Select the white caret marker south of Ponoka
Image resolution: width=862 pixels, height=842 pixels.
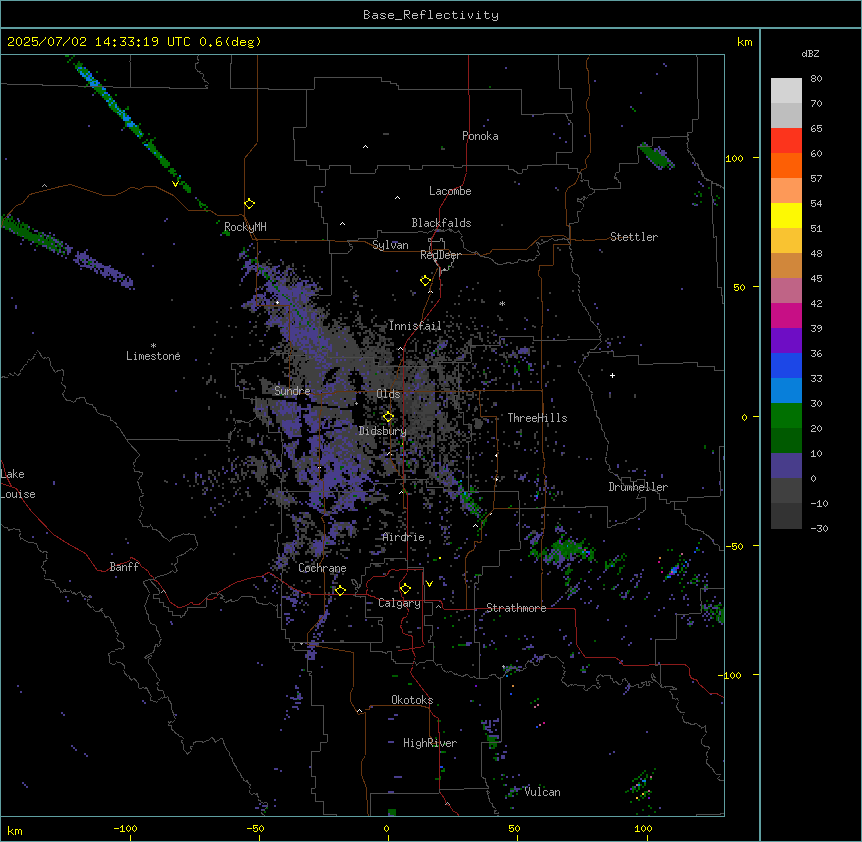coord(366,147)
